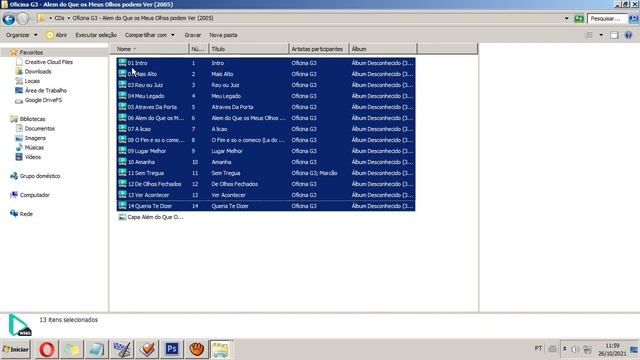Open the address bar history dropdown

[567, 18]
